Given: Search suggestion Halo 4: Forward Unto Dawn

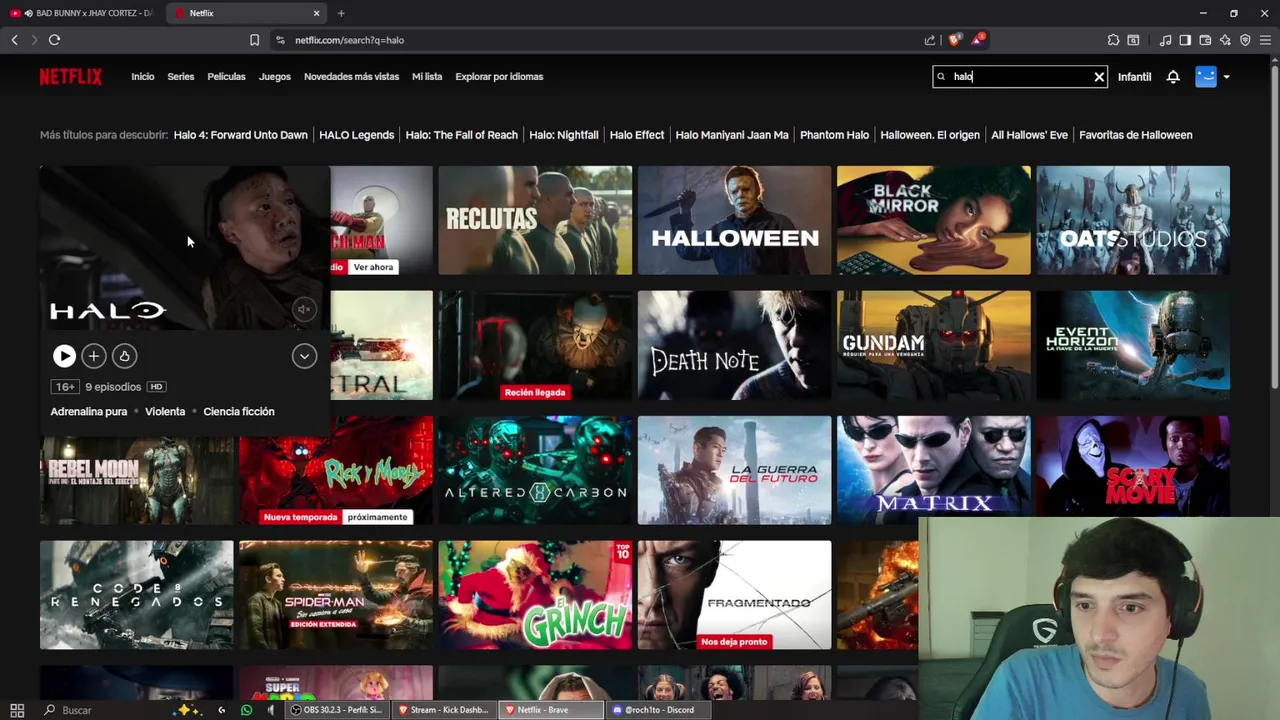Looking at the screenshot, I should pos(241,135).
